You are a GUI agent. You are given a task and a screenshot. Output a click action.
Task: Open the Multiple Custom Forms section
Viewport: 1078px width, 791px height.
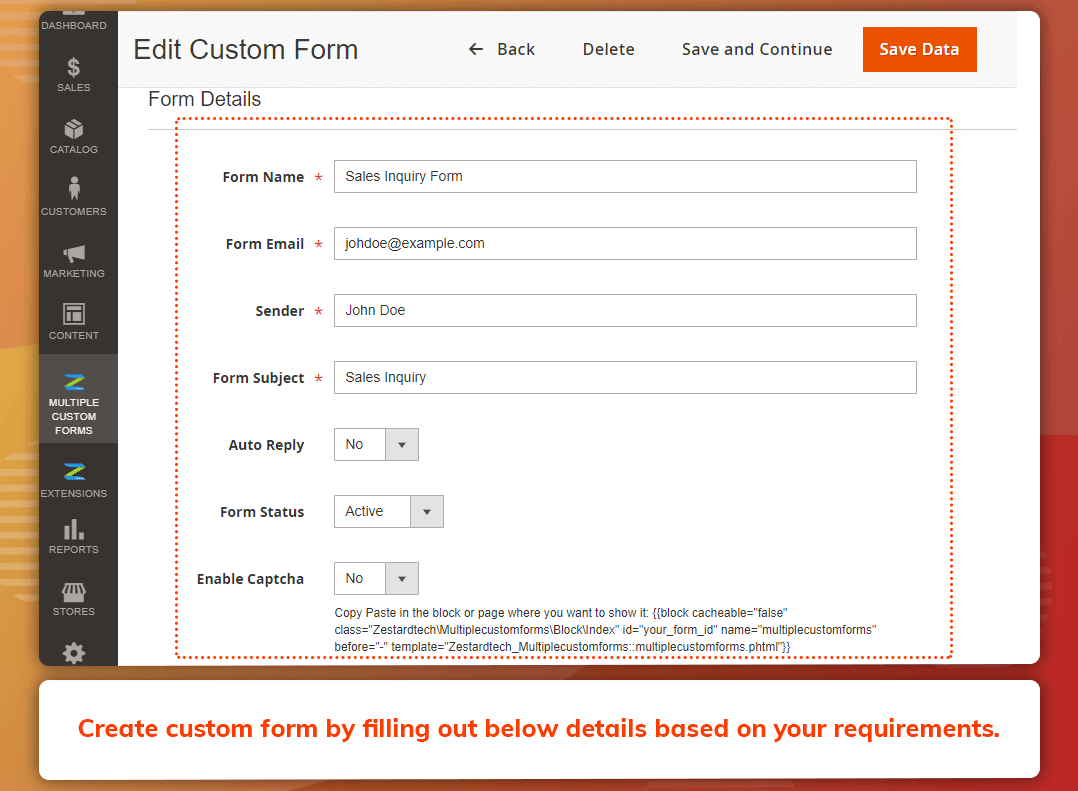click(x=74, y=398)
